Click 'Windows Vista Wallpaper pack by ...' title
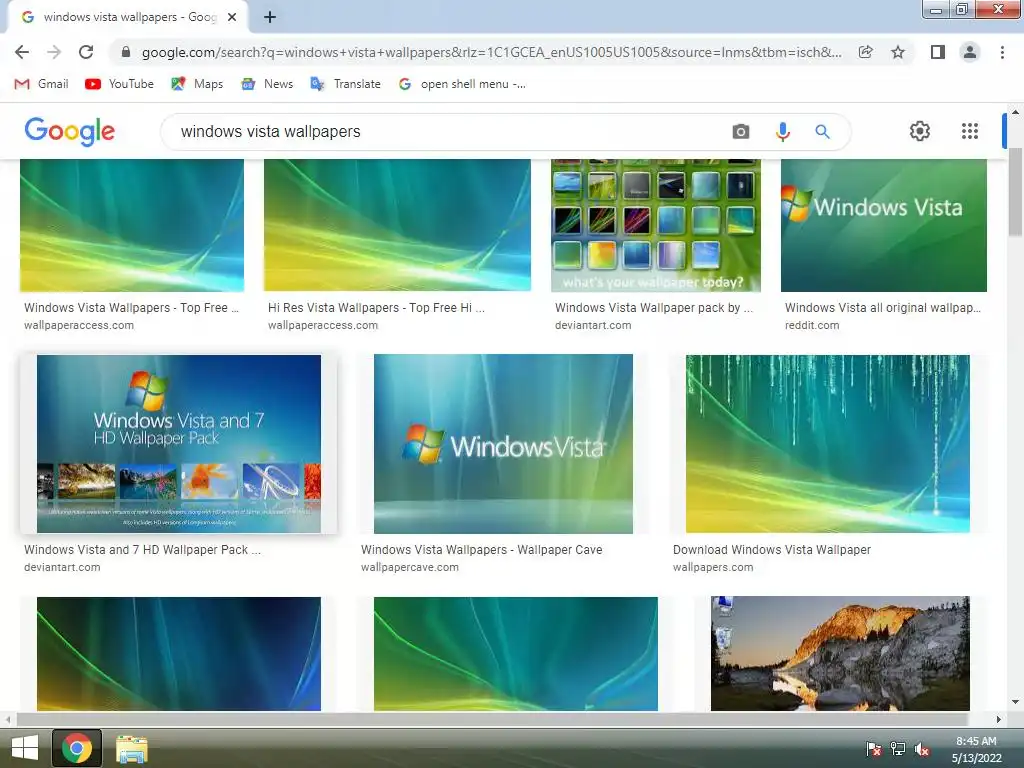 pos(654,308)
